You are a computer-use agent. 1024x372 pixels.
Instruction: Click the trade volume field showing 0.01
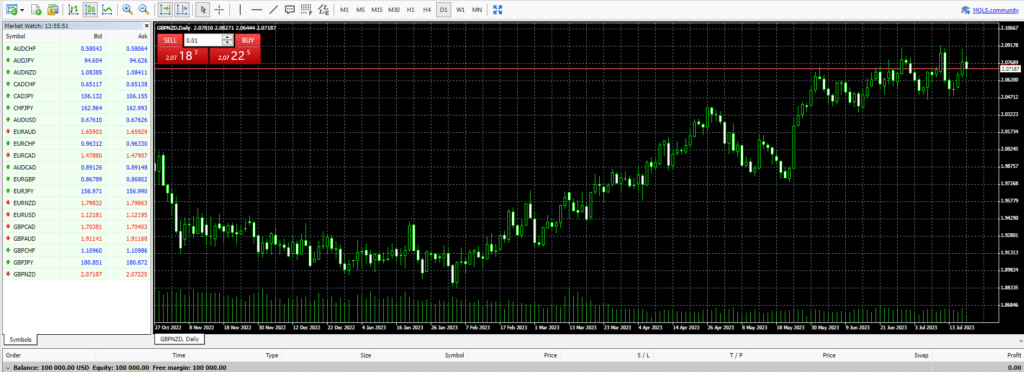[x=203, y=40]
